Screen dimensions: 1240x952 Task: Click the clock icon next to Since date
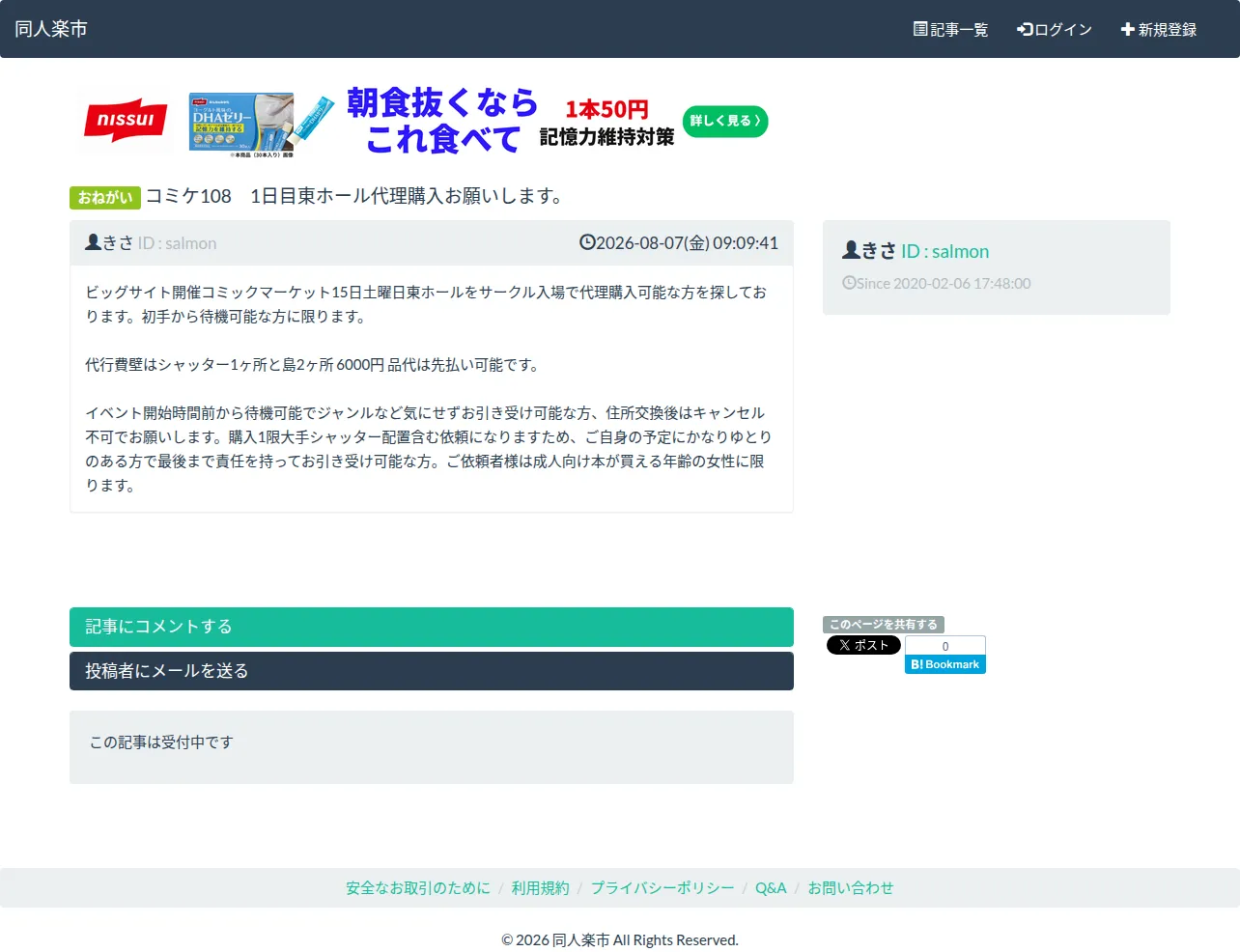pos(849,283)
